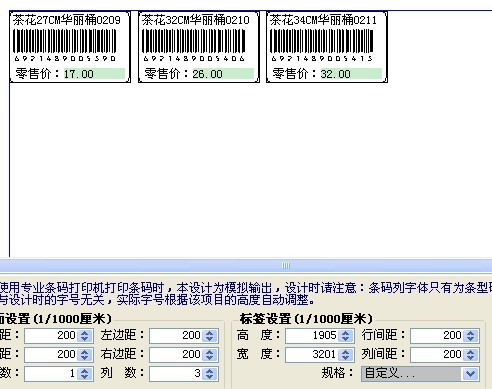
Task: Click the splitter grip between preview and settings
Action: pyautogui.click(x=286, y=266)
